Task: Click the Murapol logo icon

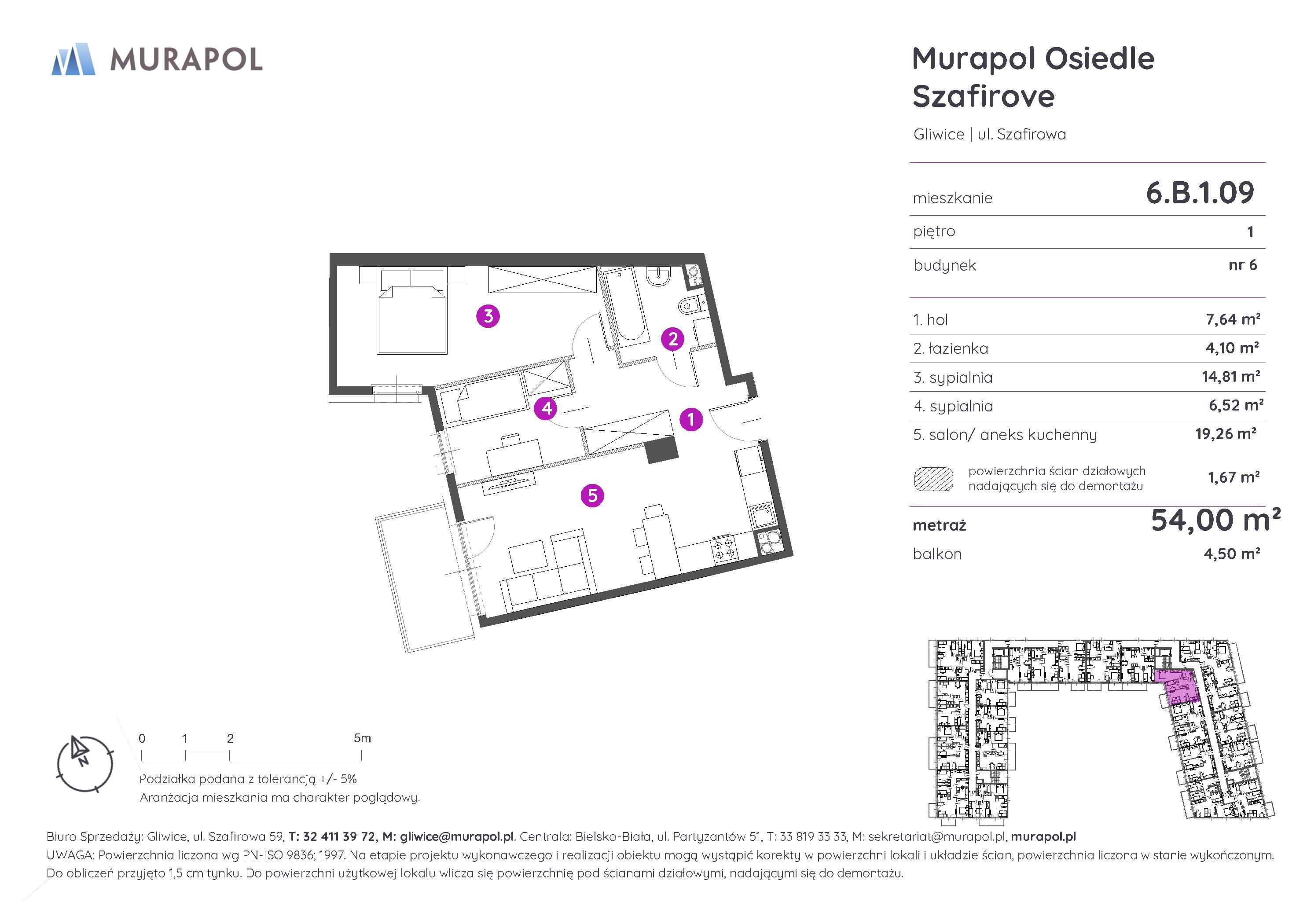Action: [73, 59]
